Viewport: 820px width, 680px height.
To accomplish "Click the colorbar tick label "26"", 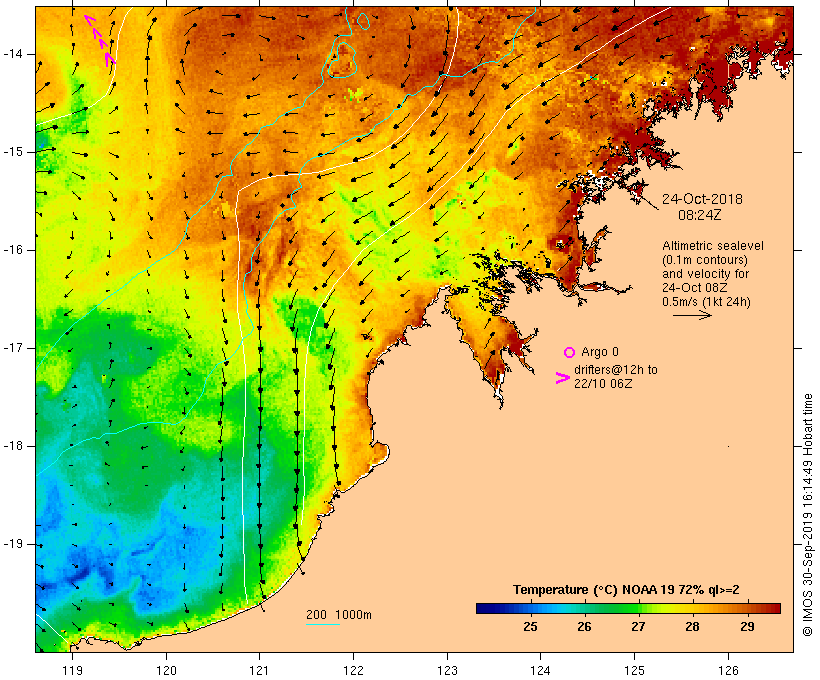I will pos(584,626).
